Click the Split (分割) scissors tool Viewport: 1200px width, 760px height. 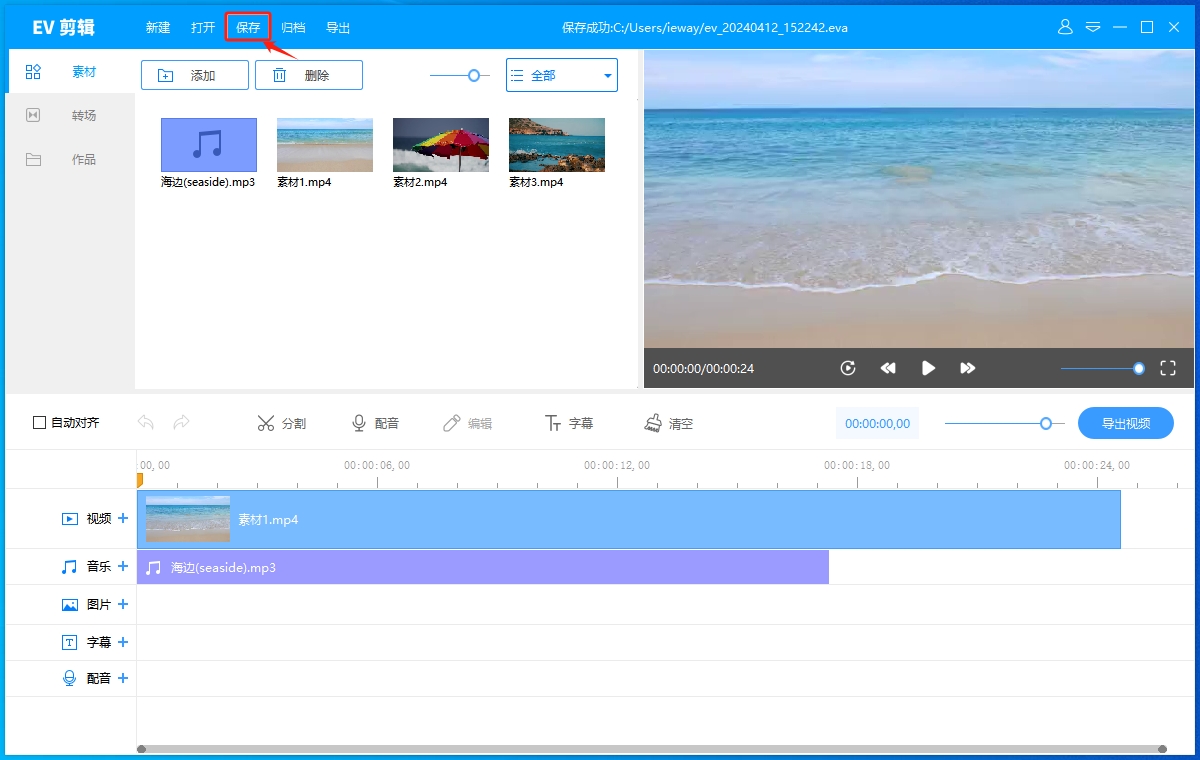(281, 423)
